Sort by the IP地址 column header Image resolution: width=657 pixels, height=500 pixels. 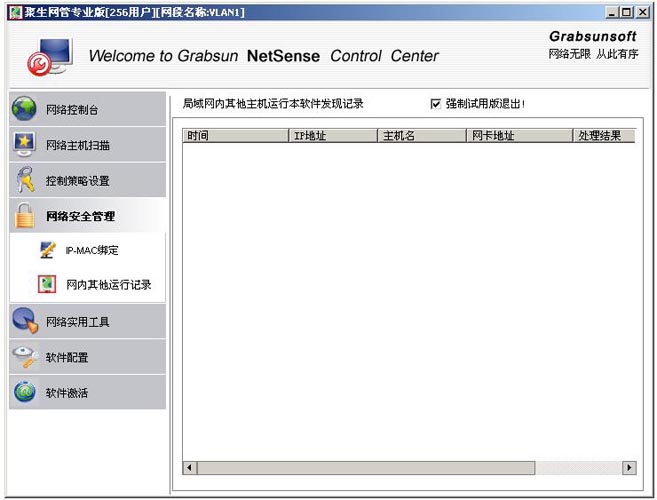(x=333, y=135)
